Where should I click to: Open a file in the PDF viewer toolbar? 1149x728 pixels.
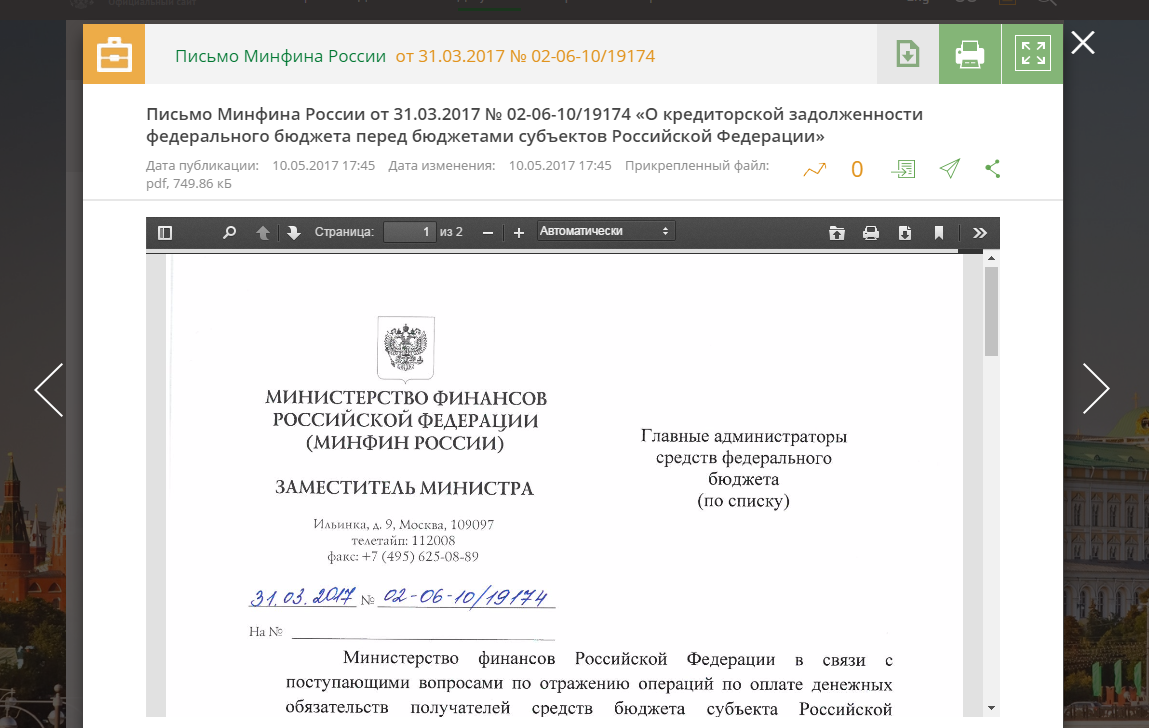837,233
